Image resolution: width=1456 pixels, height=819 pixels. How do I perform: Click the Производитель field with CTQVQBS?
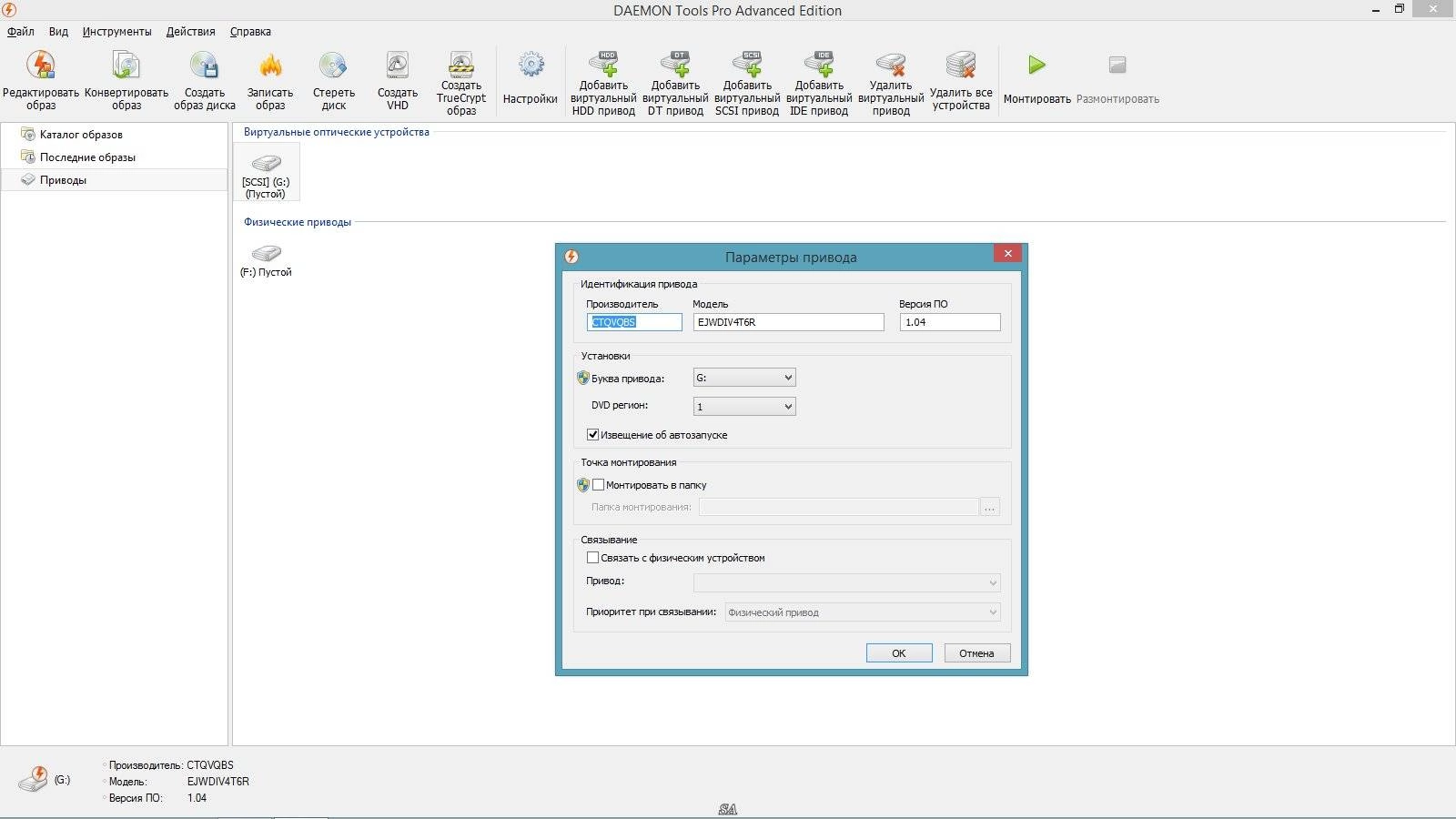point(634,322)
